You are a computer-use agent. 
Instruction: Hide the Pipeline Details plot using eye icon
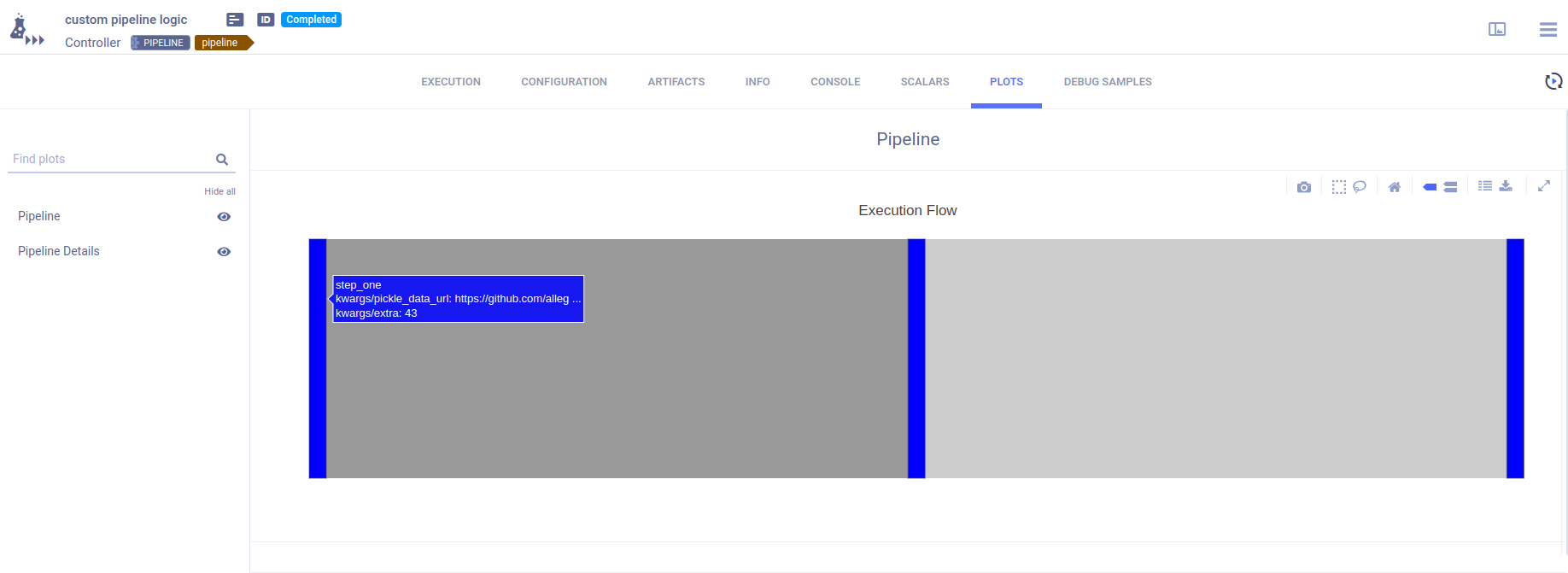pyautogui.click(x=224, y=252)
